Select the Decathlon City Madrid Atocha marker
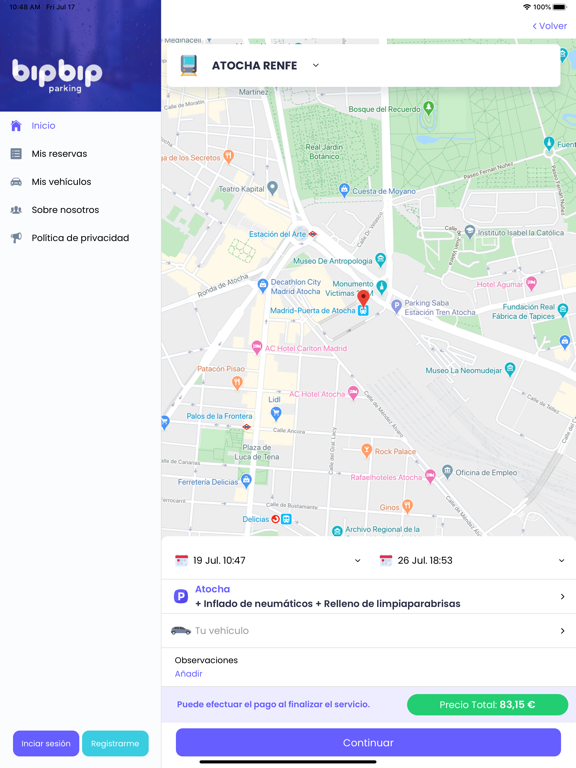 [263, 285]
